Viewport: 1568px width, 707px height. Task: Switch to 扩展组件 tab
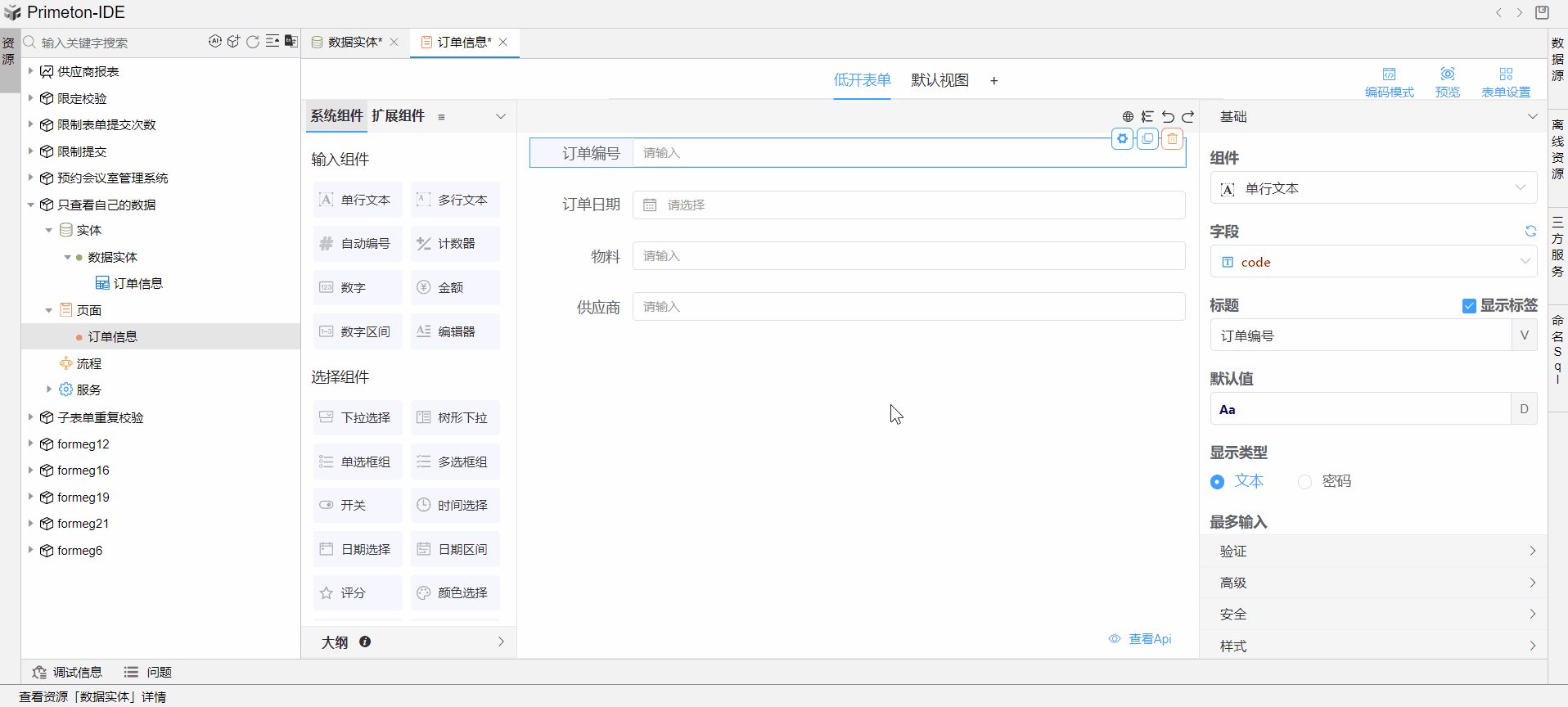(398, 116)
